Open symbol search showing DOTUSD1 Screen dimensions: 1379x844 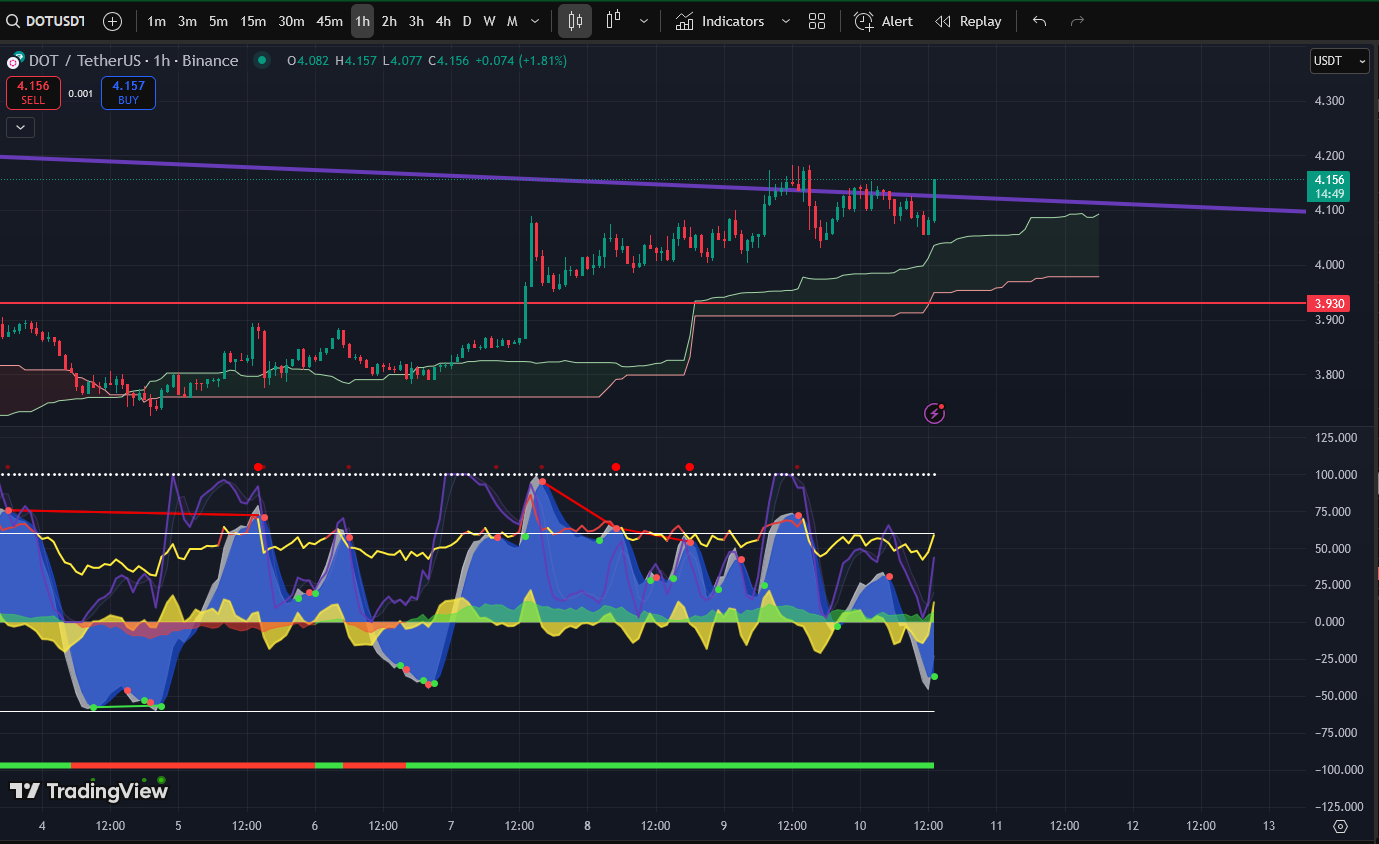coord(48,21)
